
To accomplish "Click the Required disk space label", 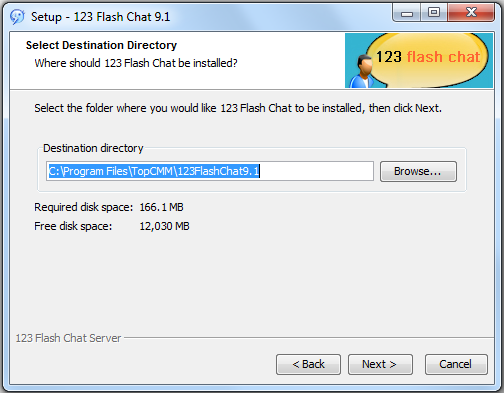I will (83, 207).
